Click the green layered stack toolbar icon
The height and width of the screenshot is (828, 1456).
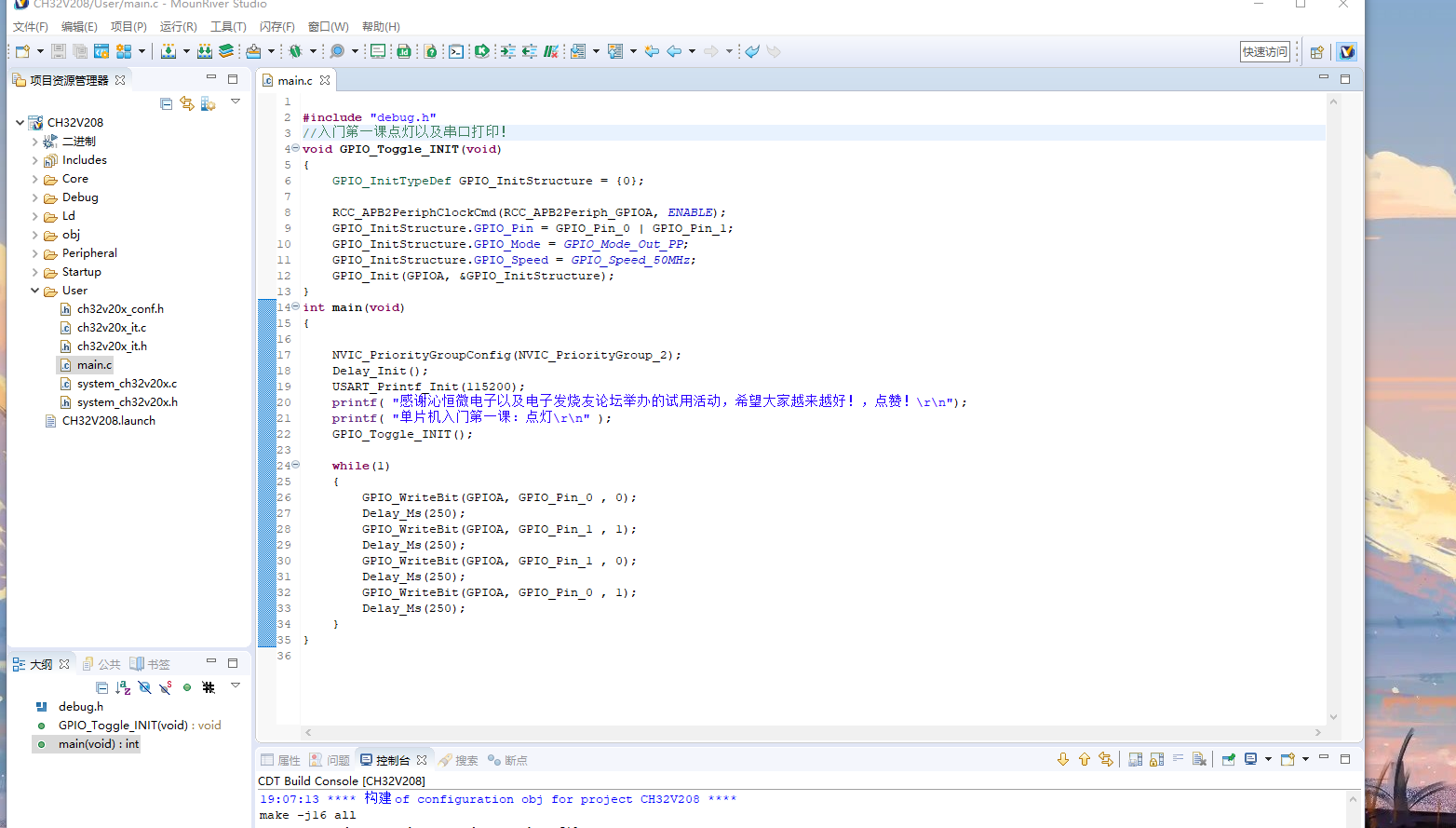226,51
